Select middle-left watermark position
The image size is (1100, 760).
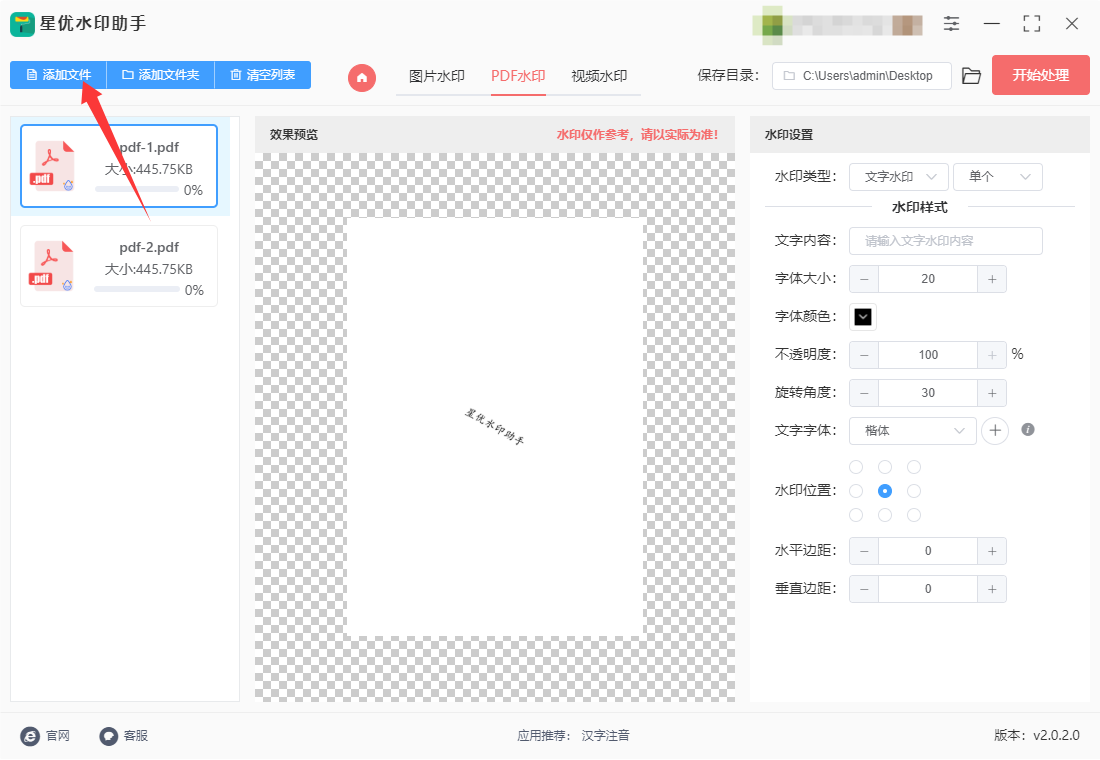coord(856,491)
